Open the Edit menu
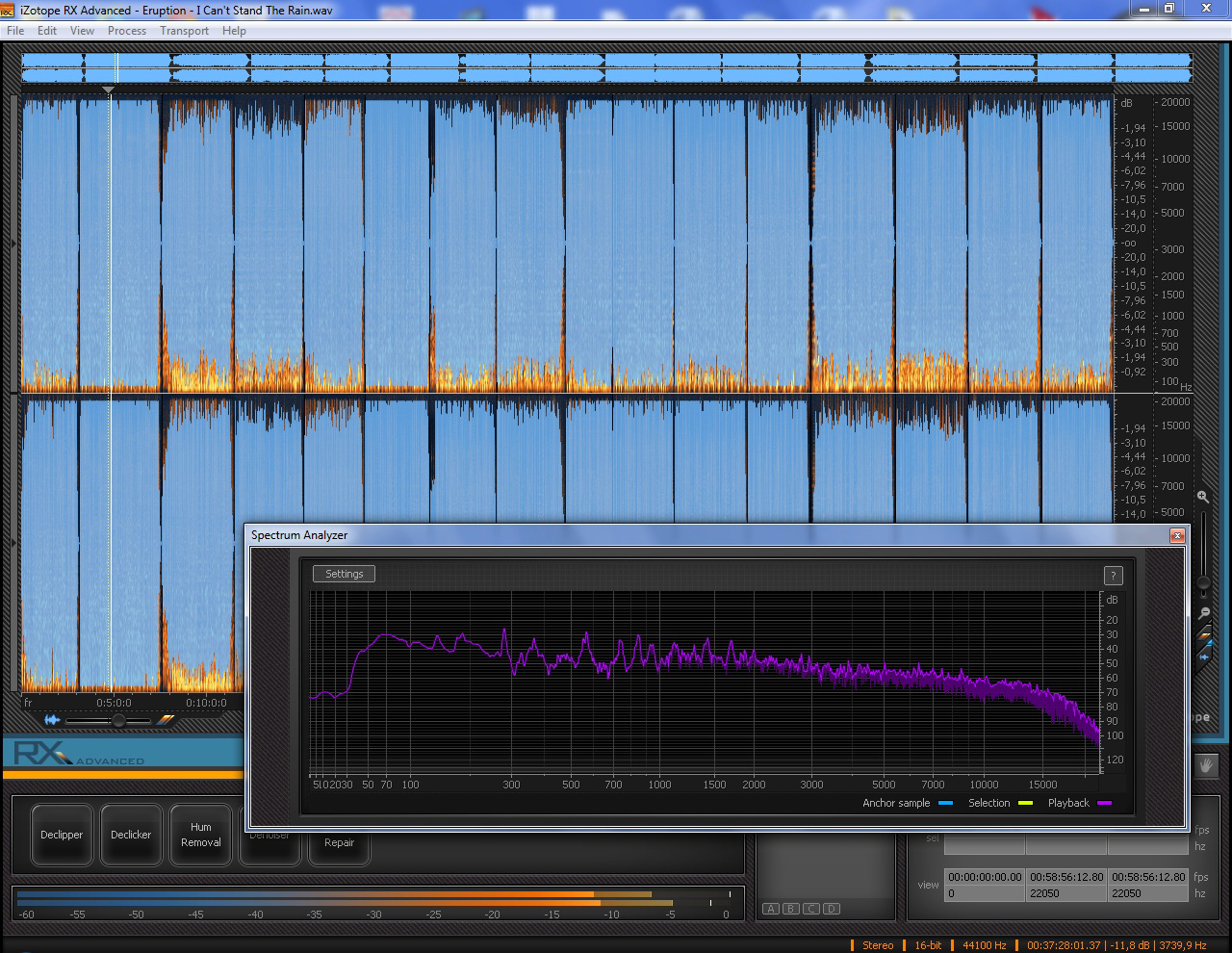The image size is (1232, 953). point(47,31)
